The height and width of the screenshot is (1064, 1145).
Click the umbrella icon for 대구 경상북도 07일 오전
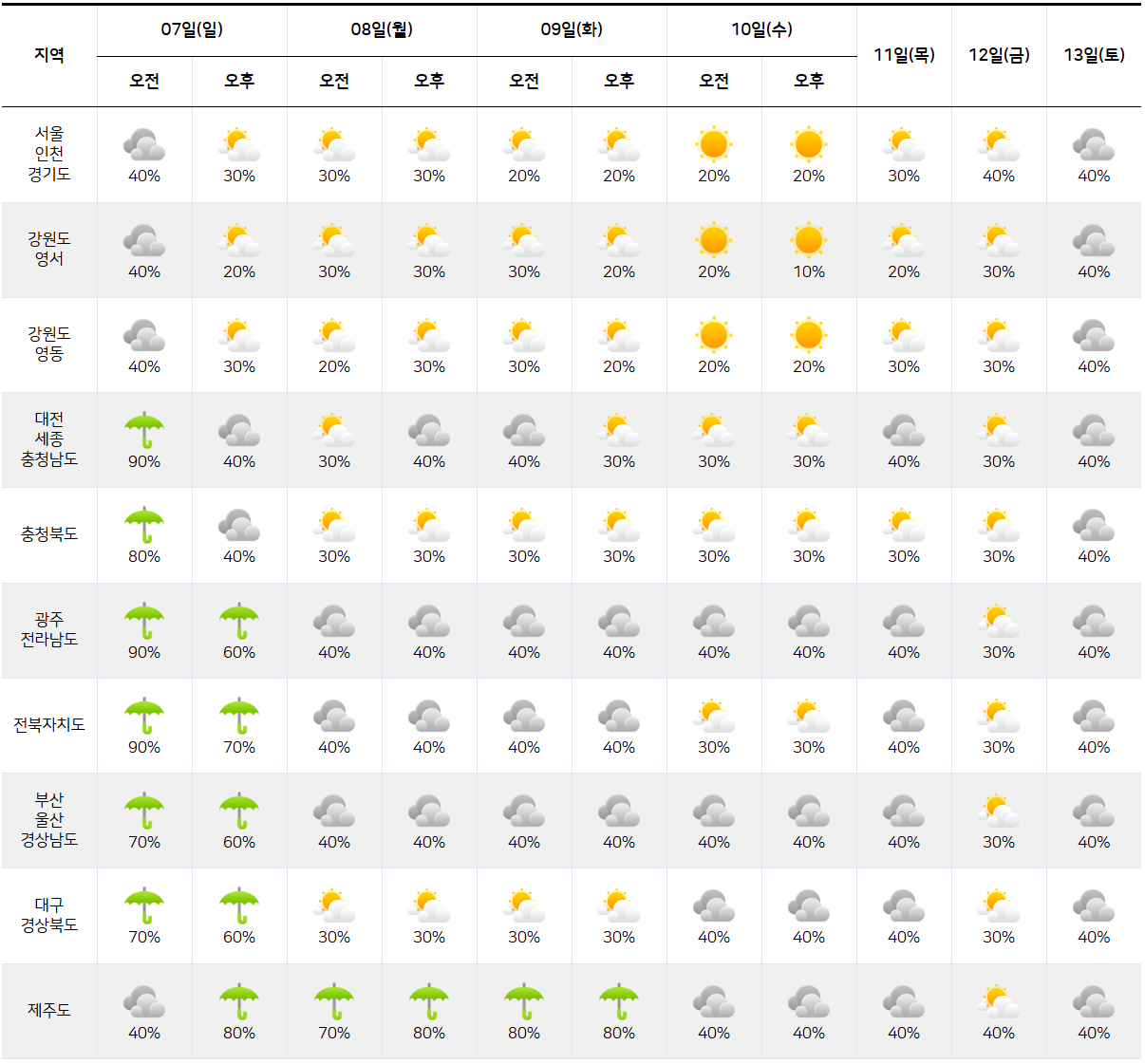[144, 905]
